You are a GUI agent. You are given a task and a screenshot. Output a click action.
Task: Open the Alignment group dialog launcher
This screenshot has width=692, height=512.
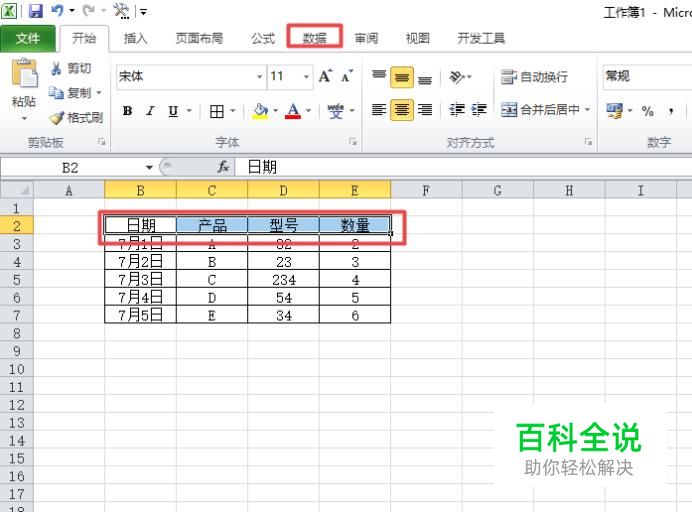click(588, 142)
